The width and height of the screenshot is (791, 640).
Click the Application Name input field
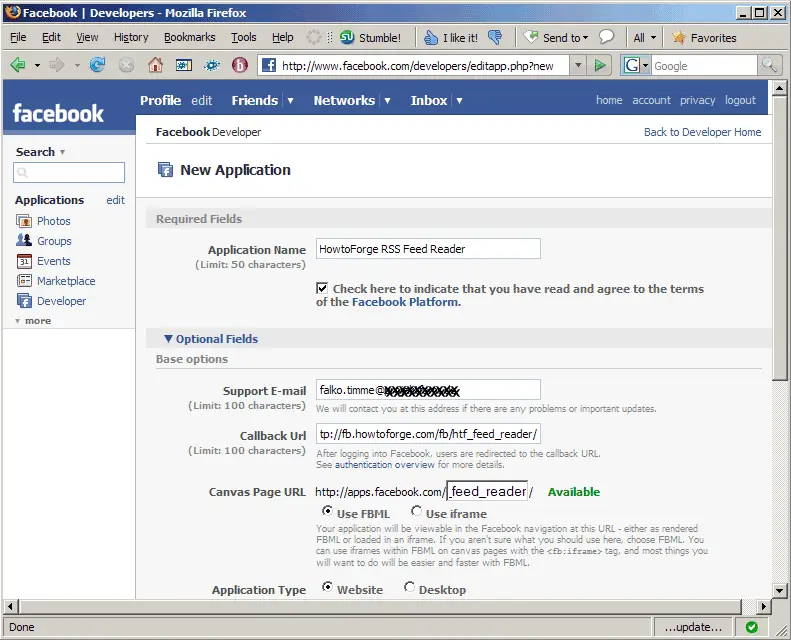[428, 249]
